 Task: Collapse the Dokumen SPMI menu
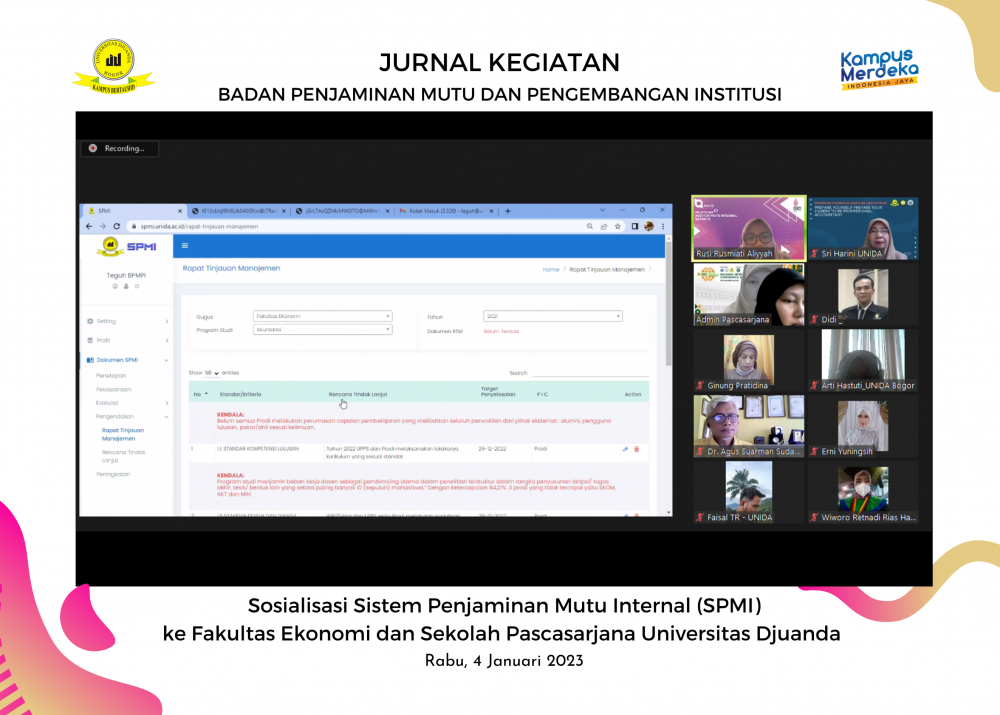(x=166, y=360)
